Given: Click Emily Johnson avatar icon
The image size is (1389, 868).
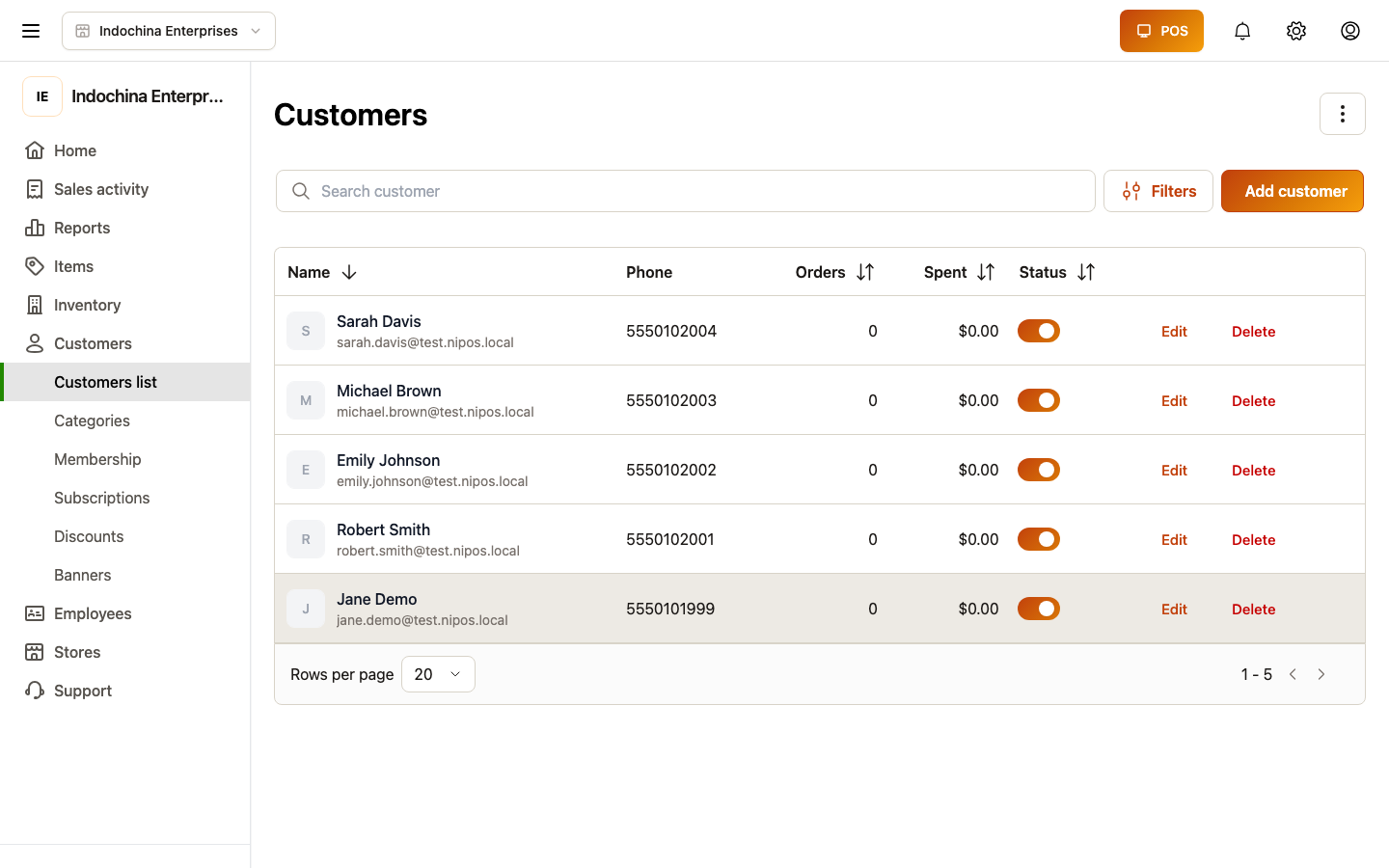Looking at the screenshot, I should 306,470.
